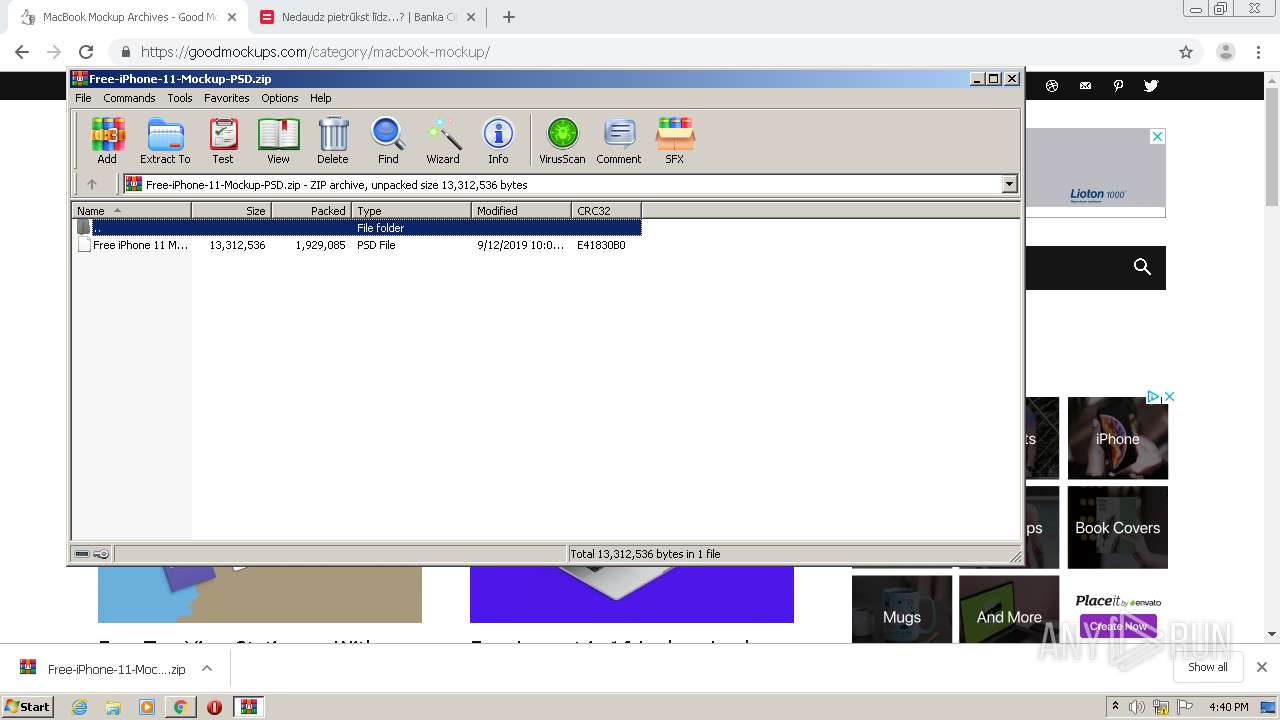Open downloaded Free-iPhone-11-Moc....zip item
Screen dimensions: 1280x720
point(116,669)
